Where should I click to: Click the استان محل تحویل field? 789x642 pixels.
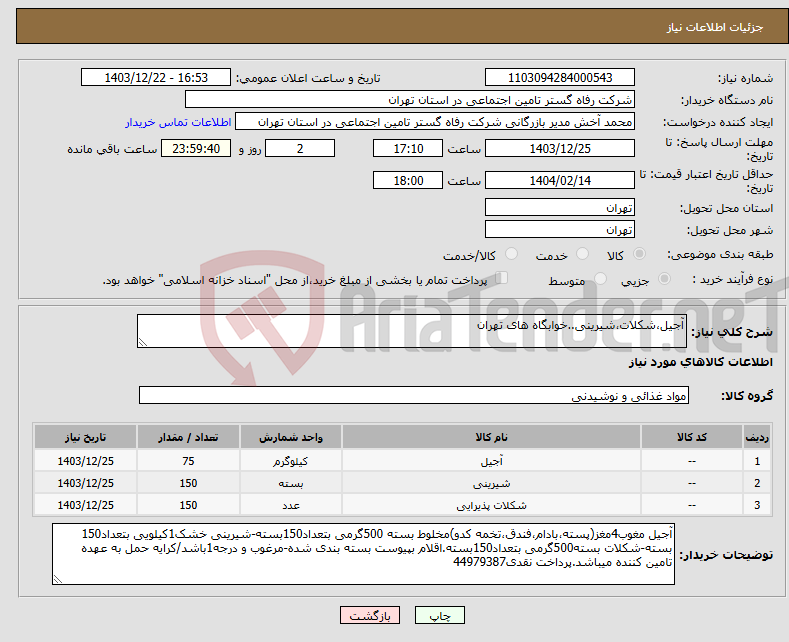pyautogui.click(x=559, y=208)
